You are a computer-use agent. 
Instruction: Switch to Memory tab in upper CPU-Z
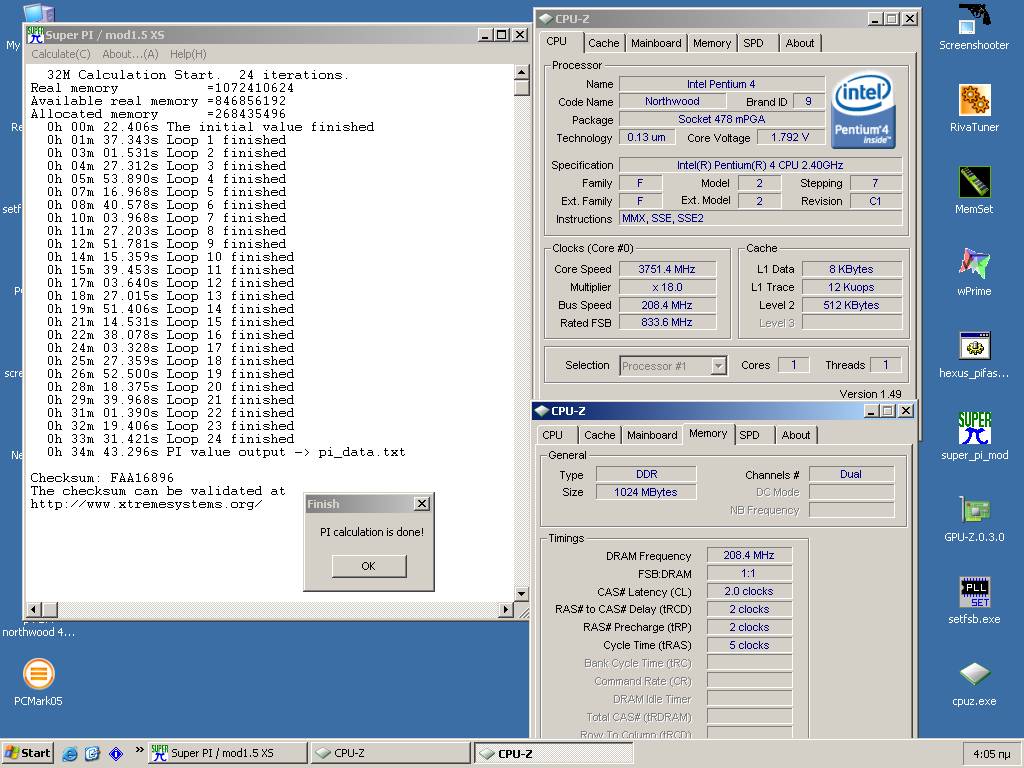(x=712, y=43)
